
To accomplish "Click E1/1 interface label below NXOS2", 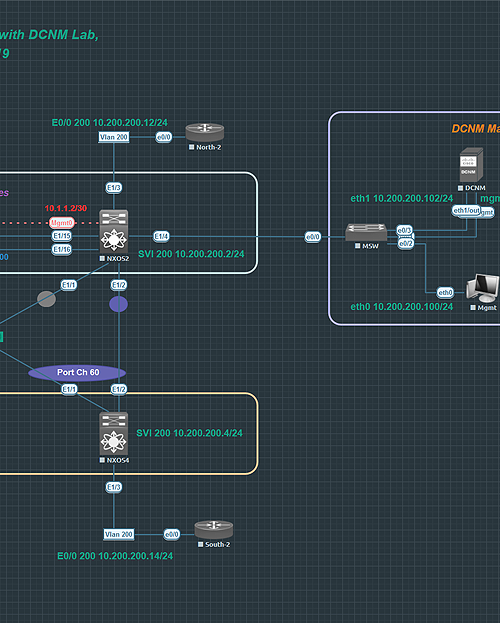I will (69, 285).
